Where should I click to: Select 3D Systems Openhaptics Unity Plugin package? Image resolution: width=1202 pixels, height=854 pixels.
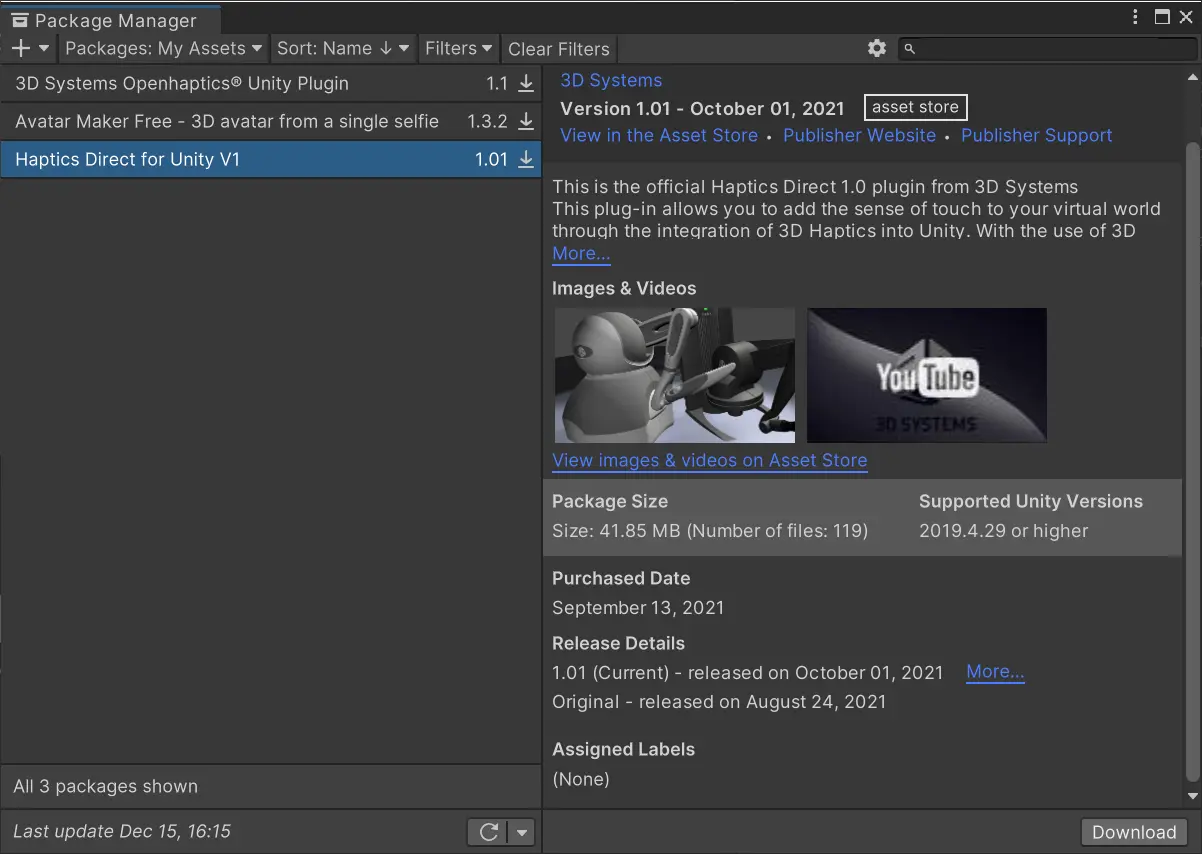pos(270,84)
